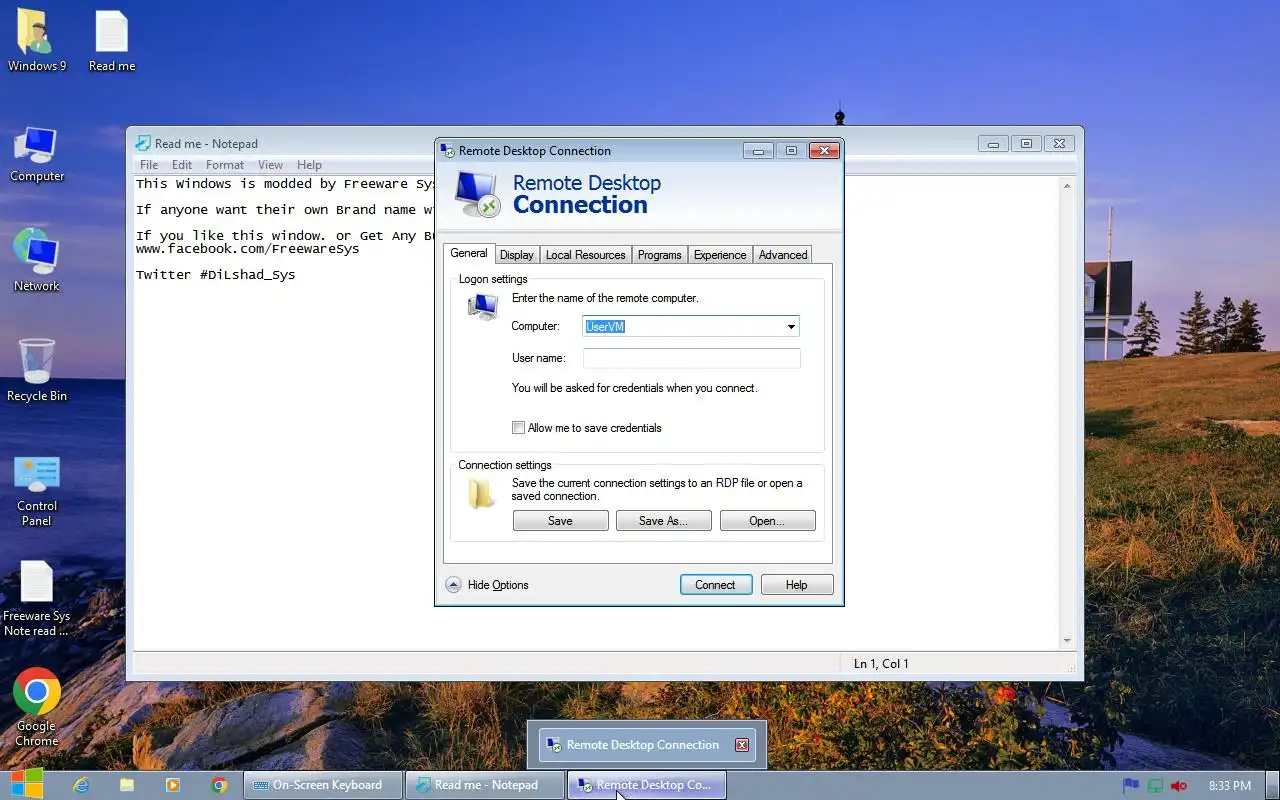Viewport: 1280px width, 800px height.
Task: Click the Hide Options link text
Action: (x=498, y=585)
